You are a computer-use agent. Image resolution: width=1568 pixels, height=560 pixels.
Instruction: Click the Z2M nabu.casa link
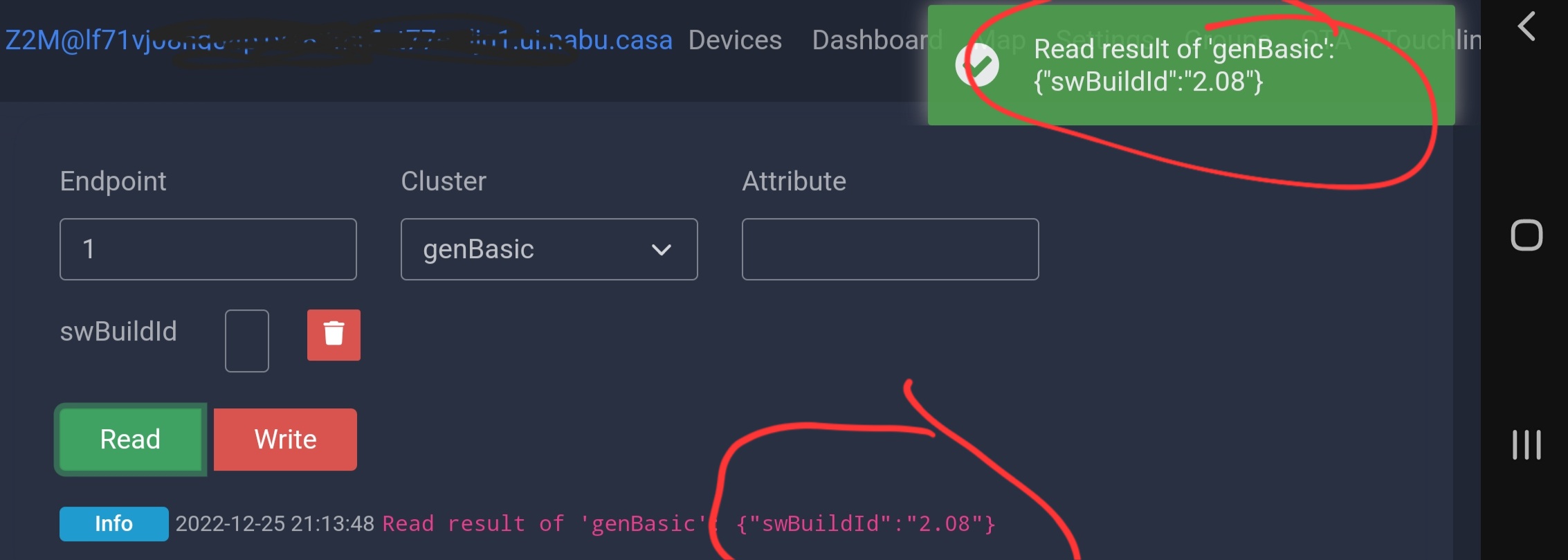[x=339, y=40]
